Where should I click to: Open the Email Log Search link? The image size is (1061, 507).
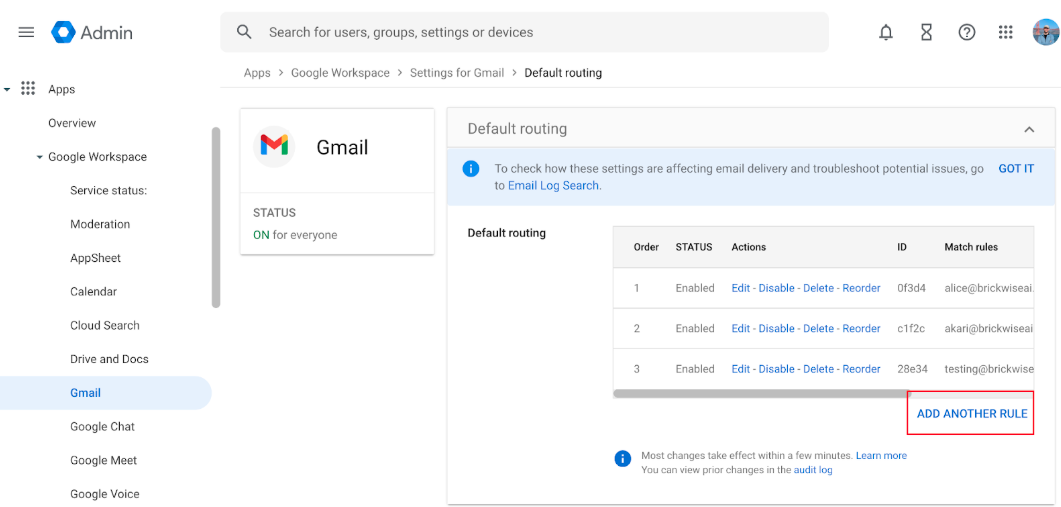click(x=554, y=185)
